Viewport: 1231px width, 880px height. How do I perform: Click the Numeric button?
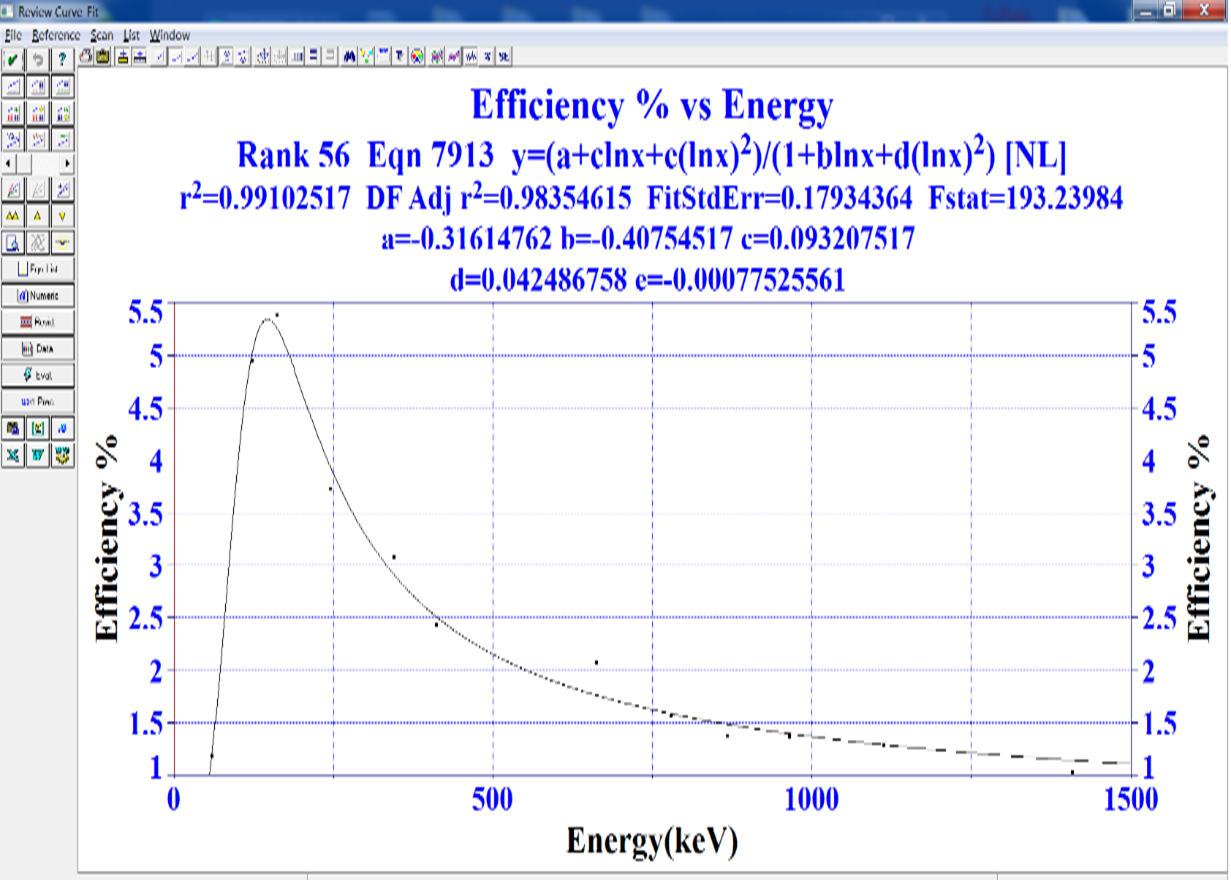[x=38, y=296]
